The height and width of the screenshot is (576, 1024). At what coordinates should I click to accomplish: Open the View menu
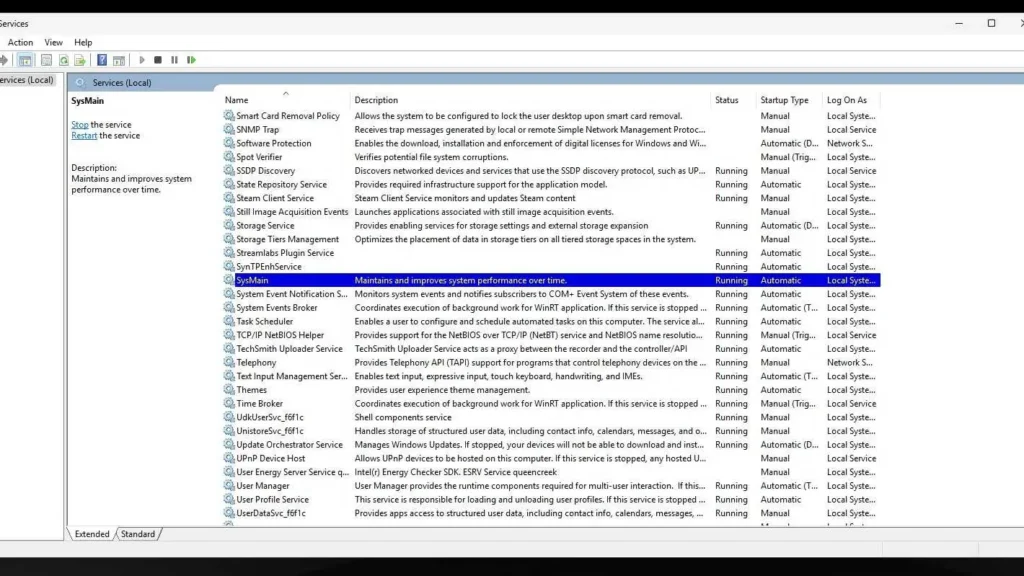click(x=54, y=42)
